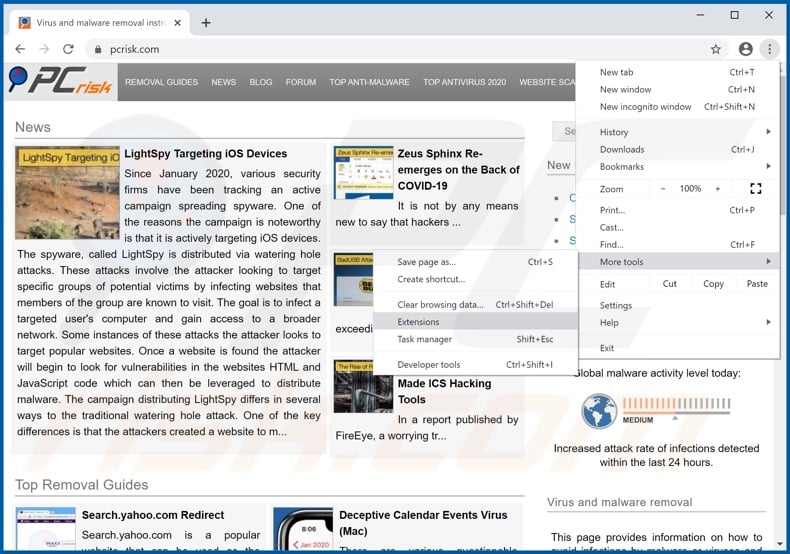Screen dimensions: 790x554
Task: Click the three-dot Chrome menu button
Action: click(x=769, y=49)
